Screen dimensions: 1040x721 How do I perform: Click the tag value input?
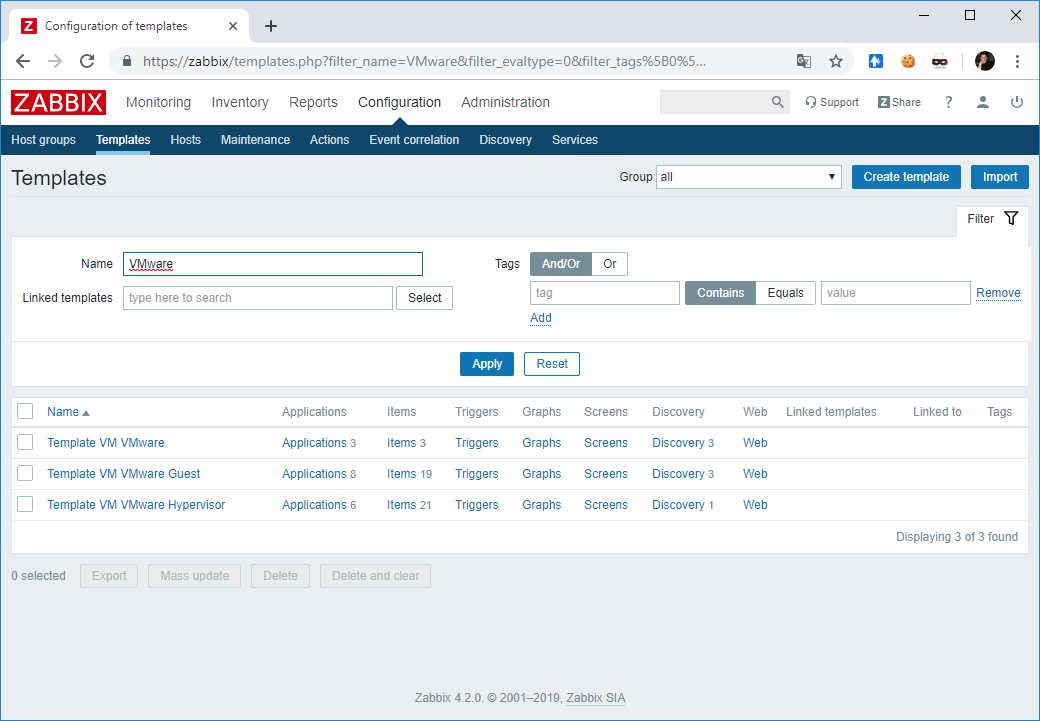[x=895, y=293]
